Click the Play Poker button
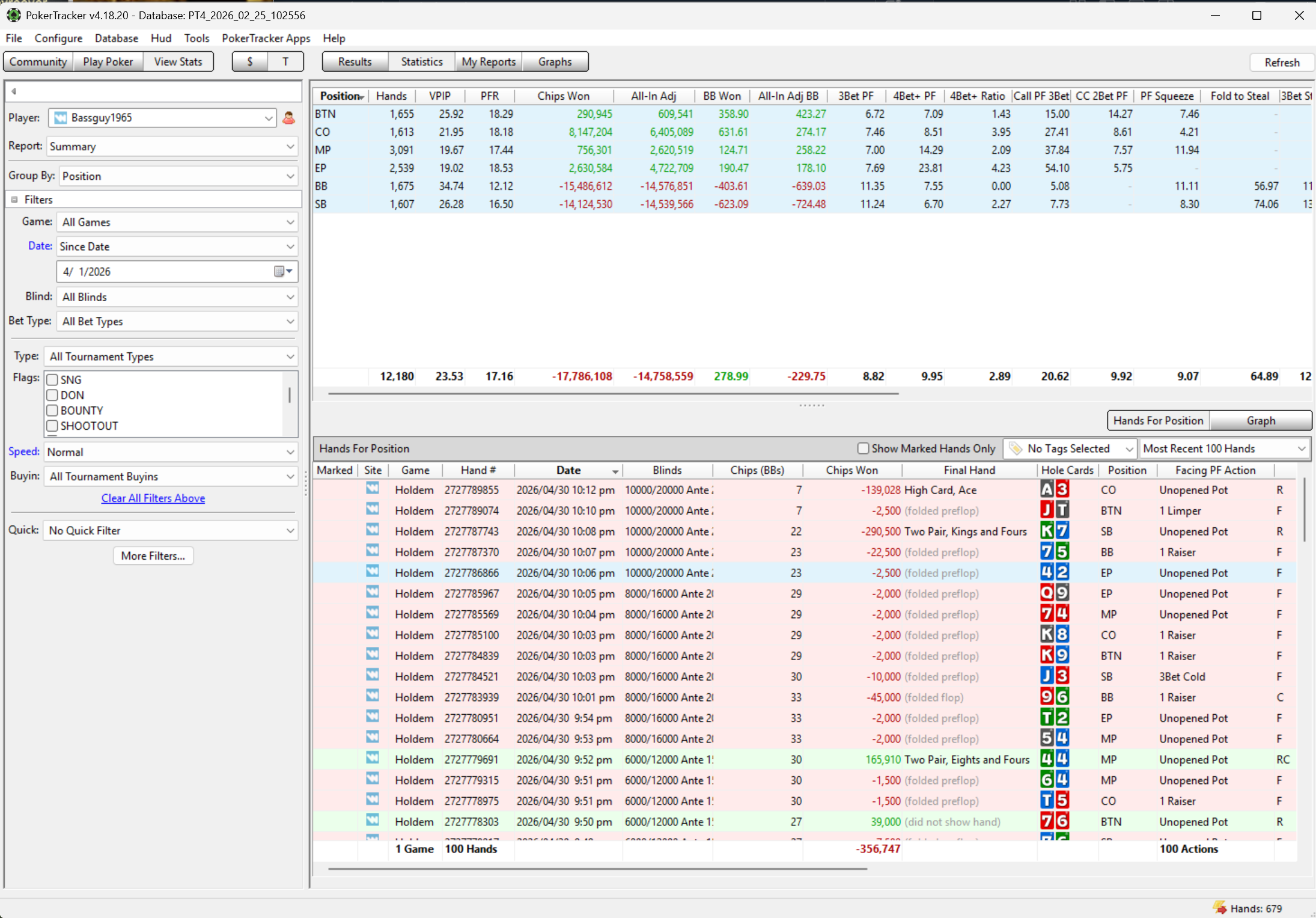This screenshot has width=1316, height=918. click(x=108, y=61)
